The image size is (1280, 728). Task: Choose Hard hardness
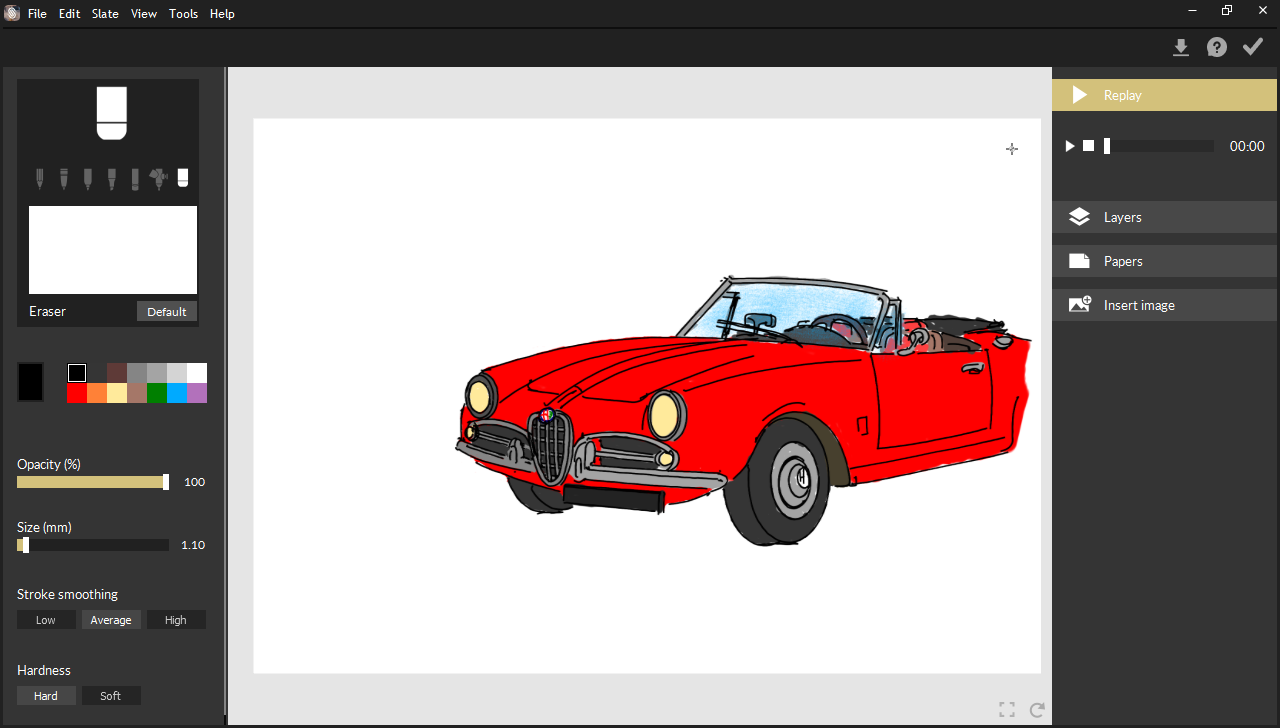pos(46,696)
